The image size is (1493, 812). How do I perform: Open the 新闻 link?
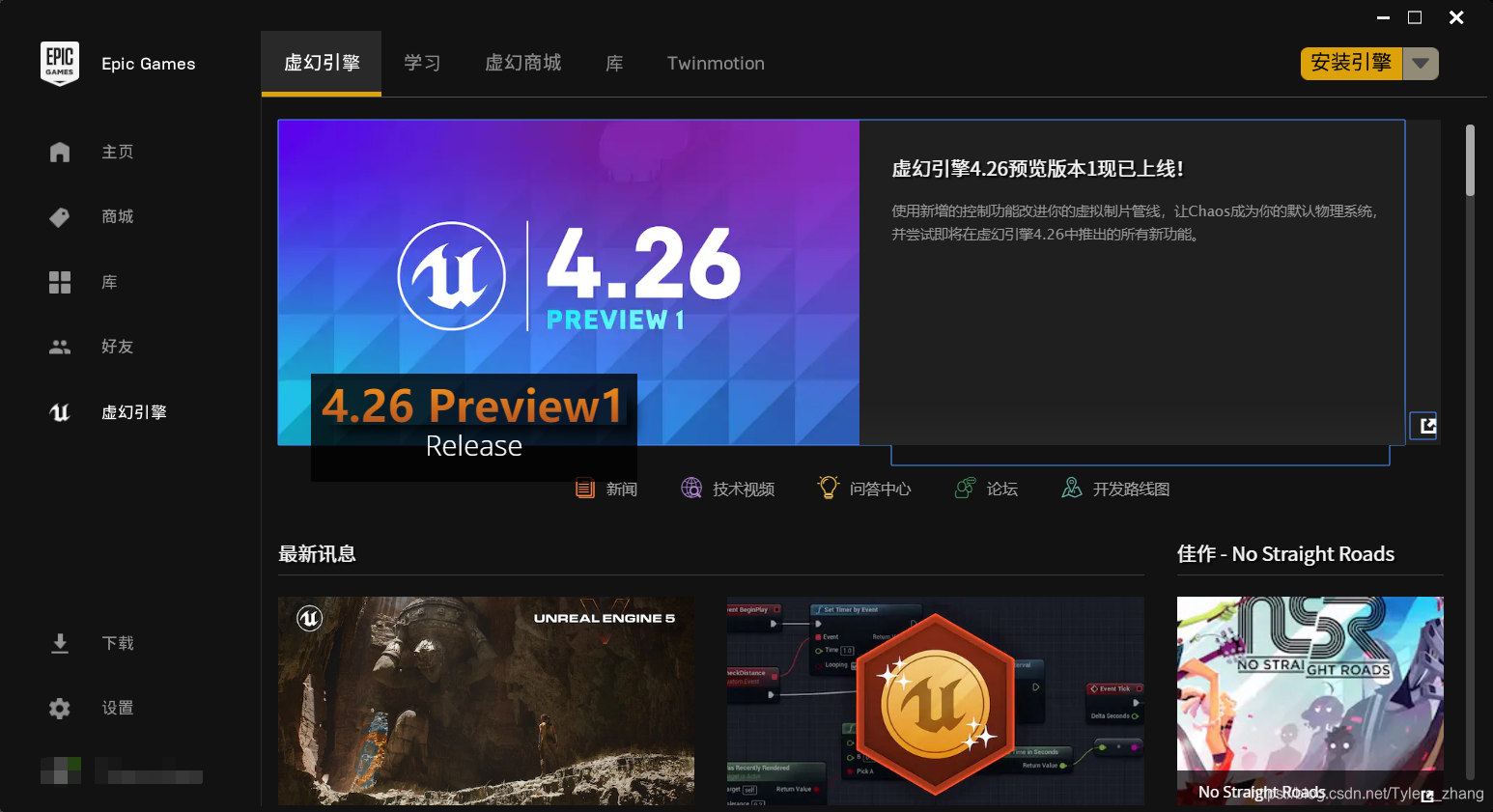(622, 490)
